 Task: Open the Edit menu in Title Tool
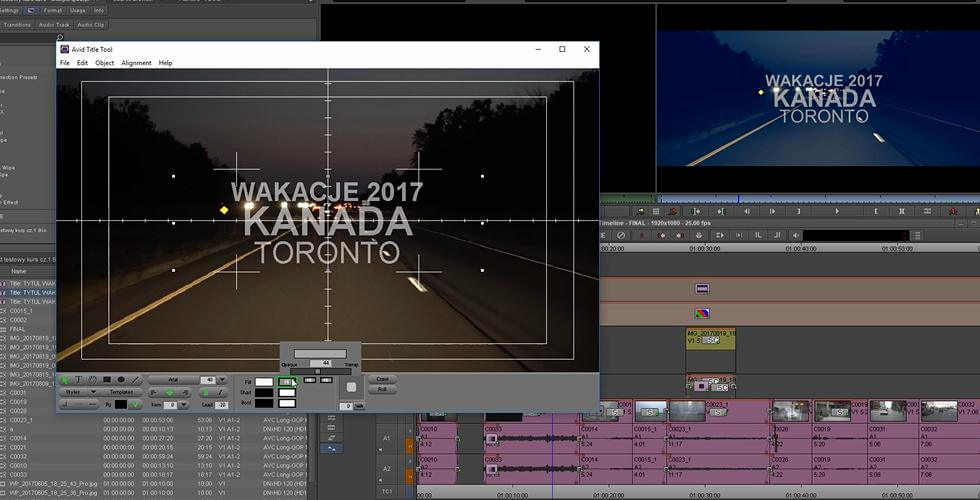pyautogui.click(x=82, y=63)
